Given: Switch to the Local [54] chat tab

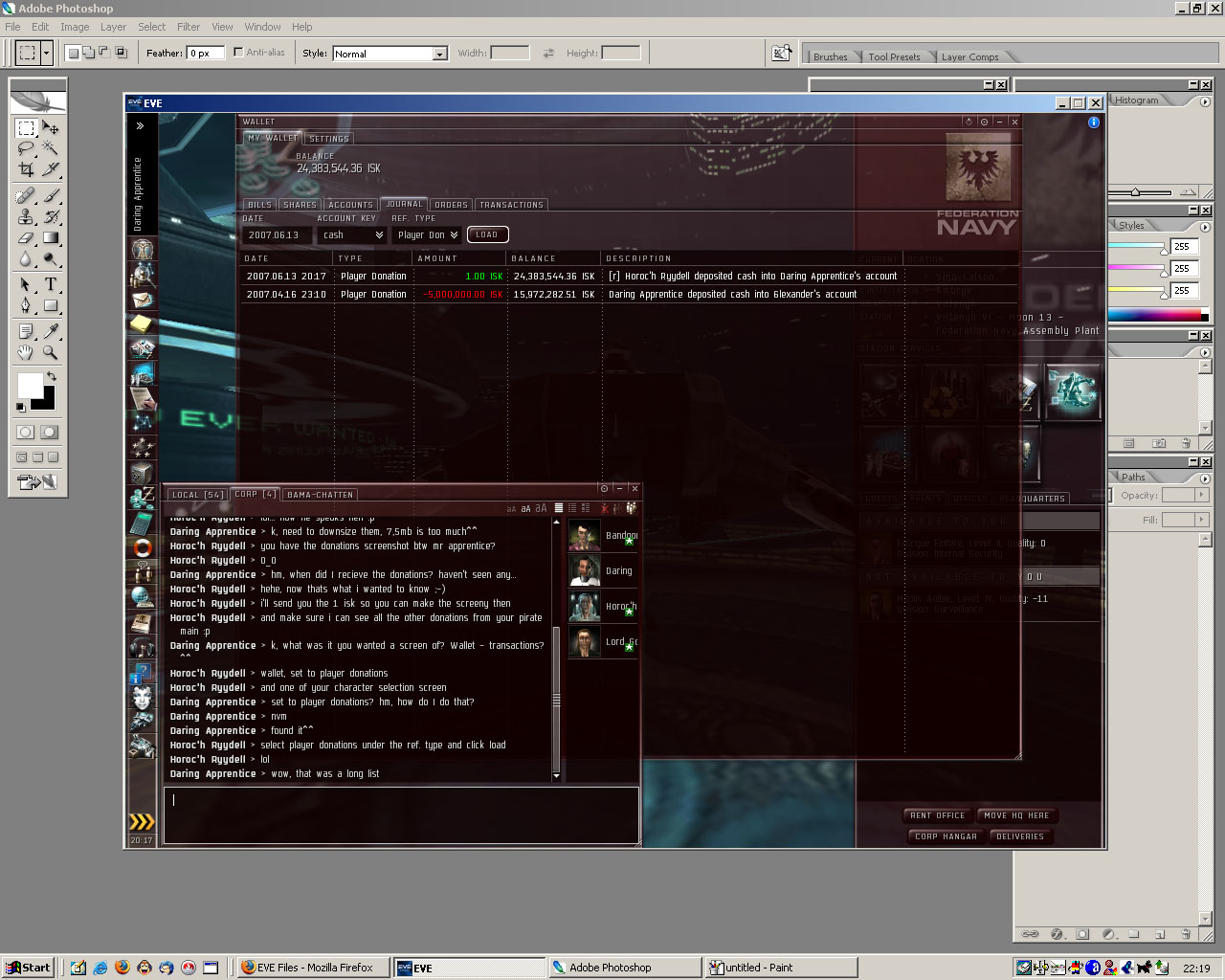Looking at the screenshot, I should [197, 495].
